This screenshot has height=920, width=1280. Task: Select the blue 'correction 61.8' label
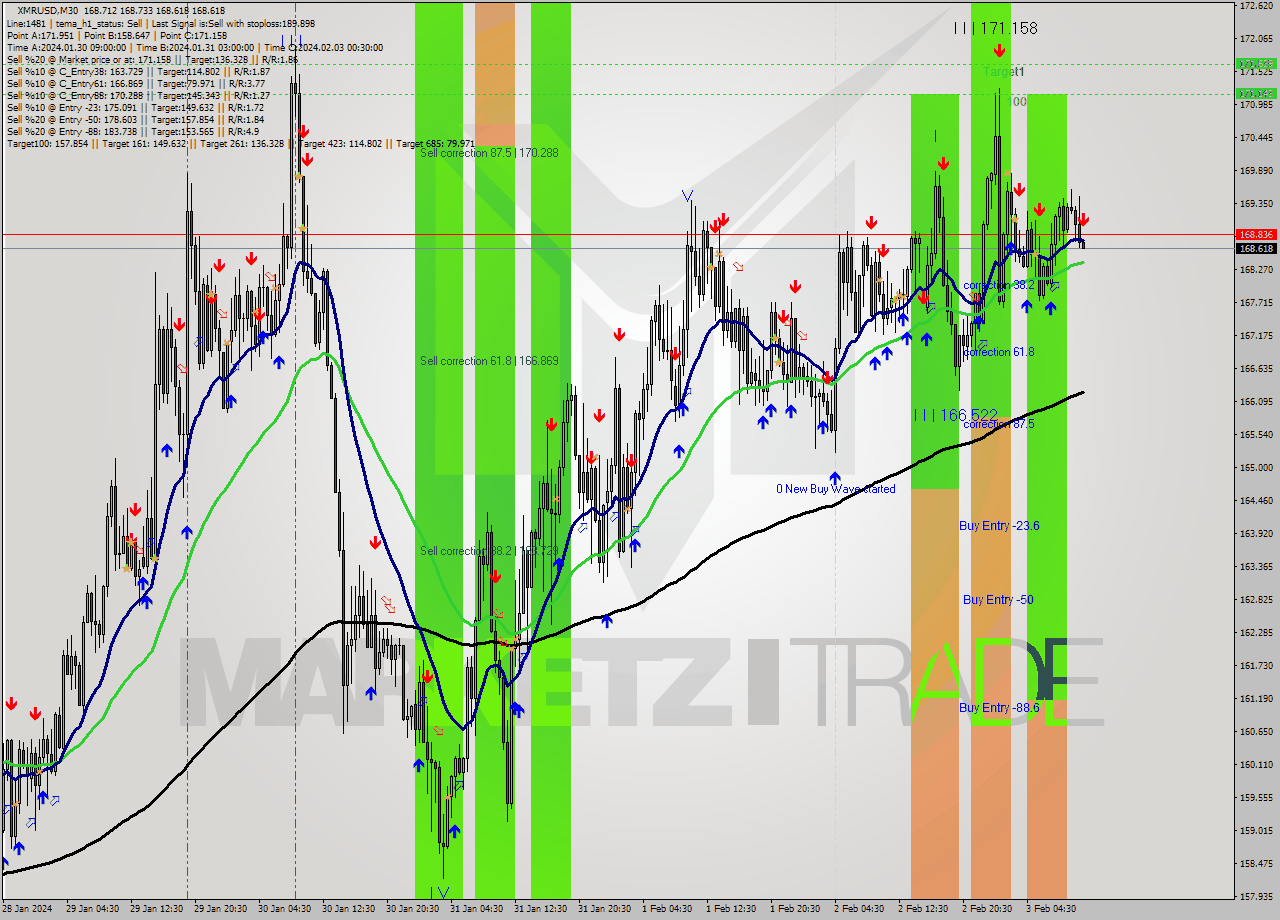coord(998,352)
